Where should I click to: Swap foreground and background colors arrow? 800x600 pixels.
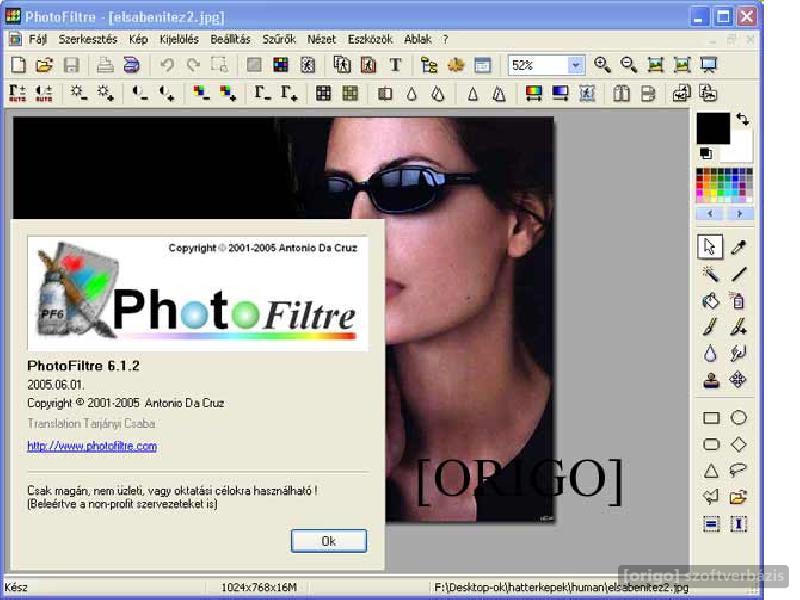(x=743, y=119)
